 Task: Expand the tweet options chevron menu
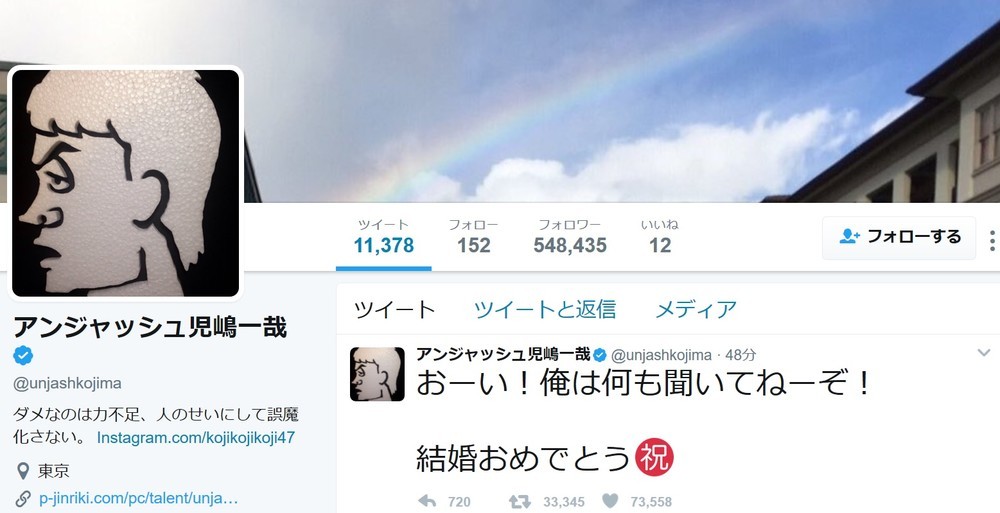(984, 352)
